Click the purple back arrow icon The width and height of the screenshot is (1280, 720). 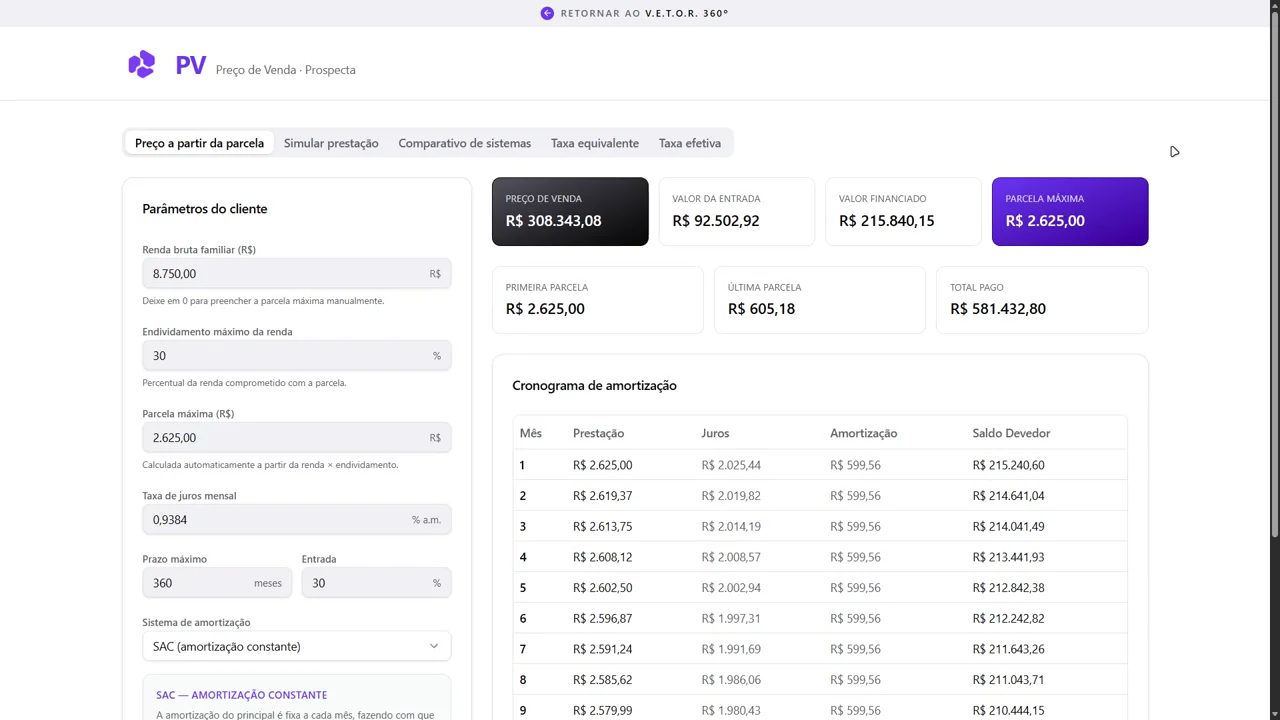click(x=547, y=13)
